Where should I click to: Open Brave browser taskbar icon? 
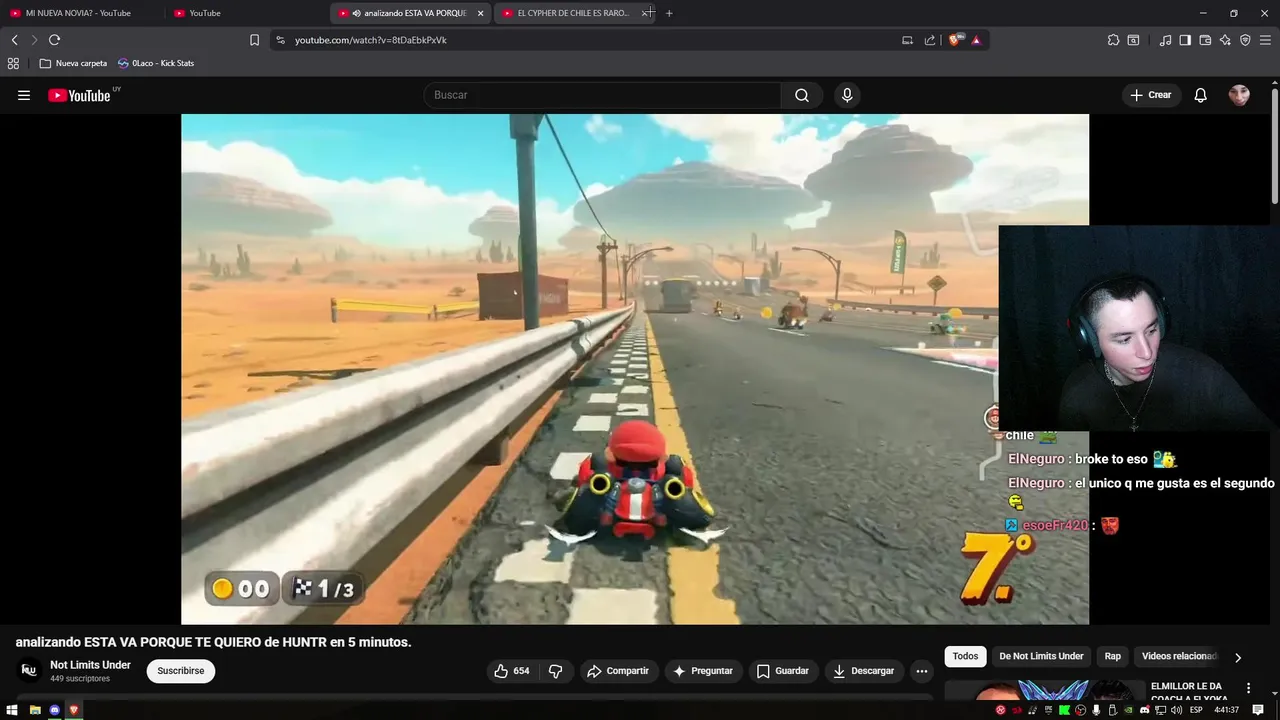[x=73, y=710]
